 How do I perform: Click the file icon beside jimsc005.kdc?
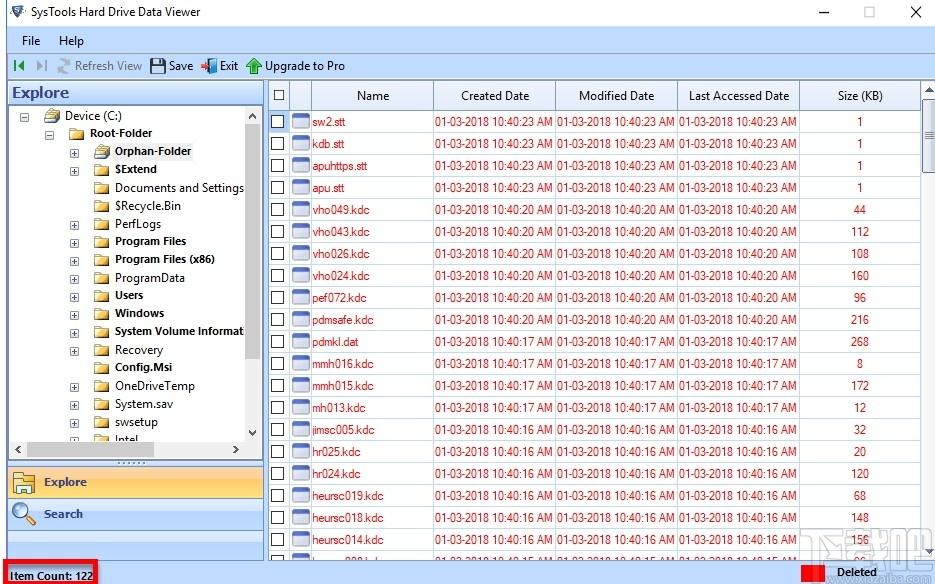coord(301,429)
